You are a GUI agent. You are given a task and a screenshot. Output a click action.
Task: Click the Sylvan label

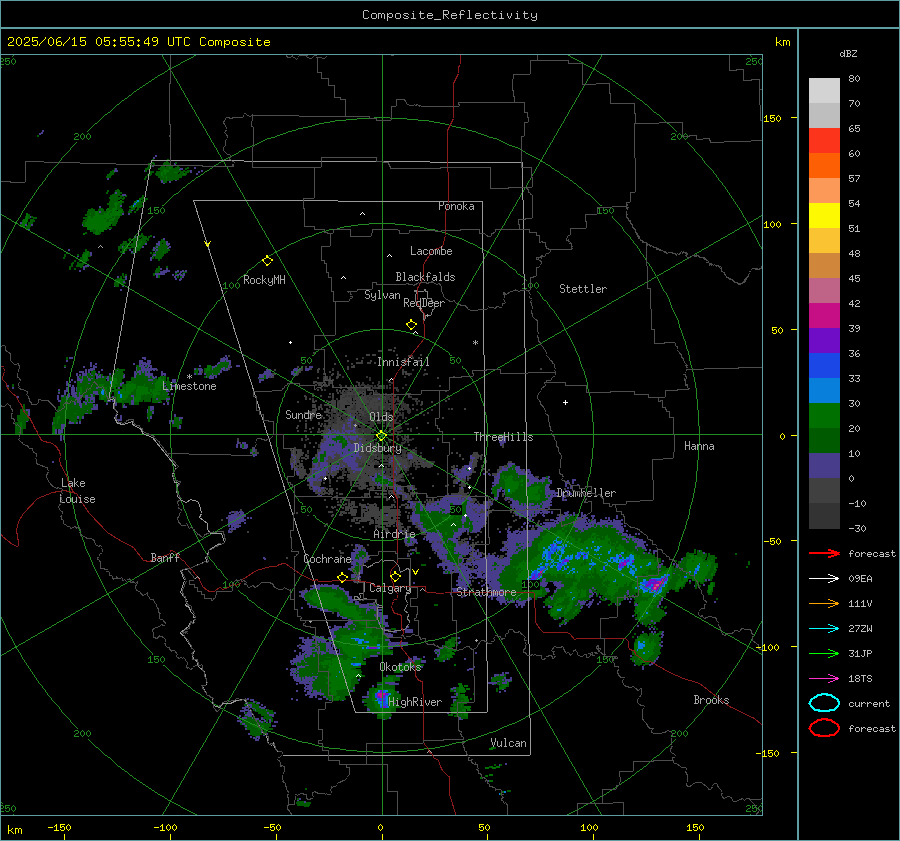(x=382, y=295)
